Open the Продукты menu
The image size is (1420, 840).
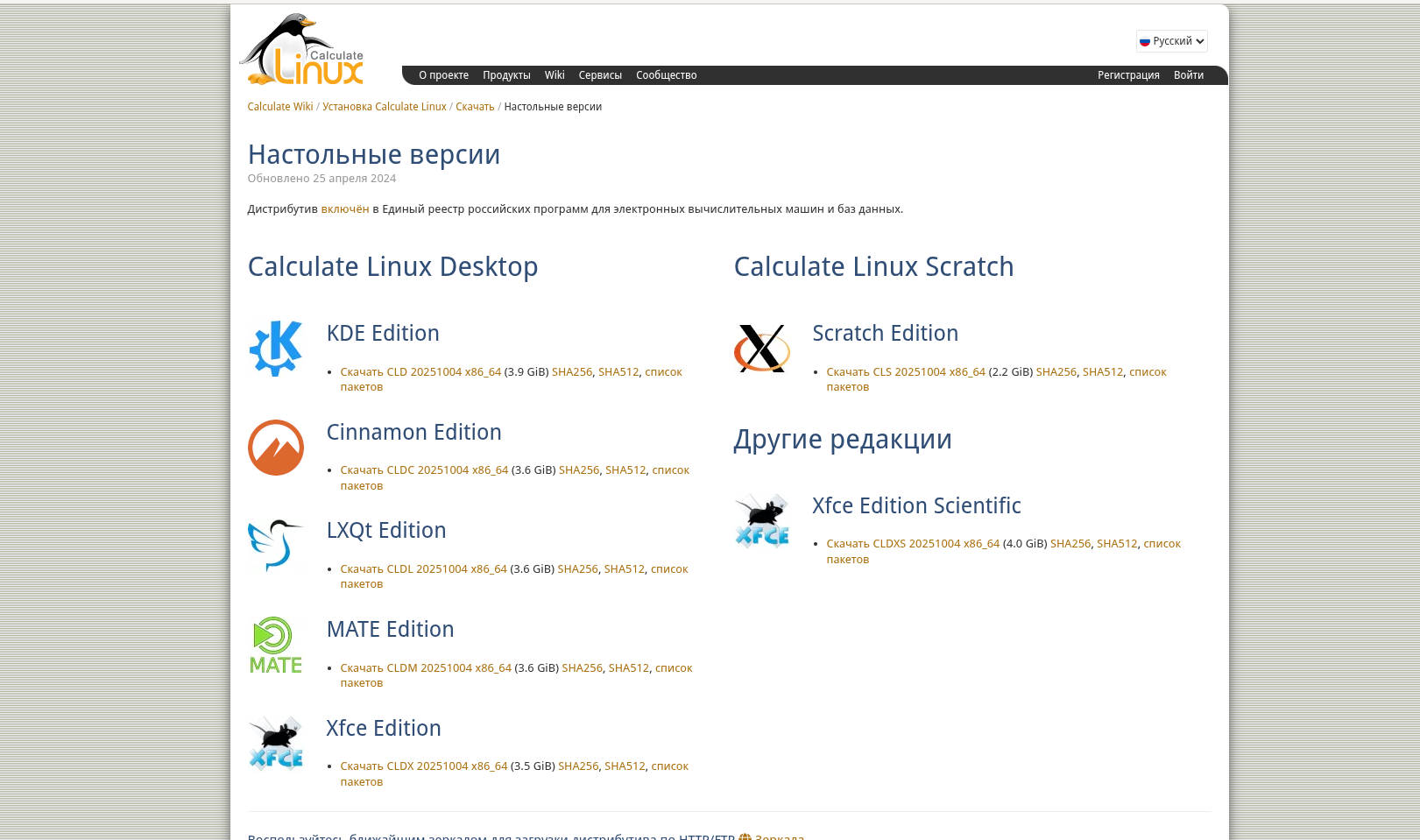click(506, 75)
